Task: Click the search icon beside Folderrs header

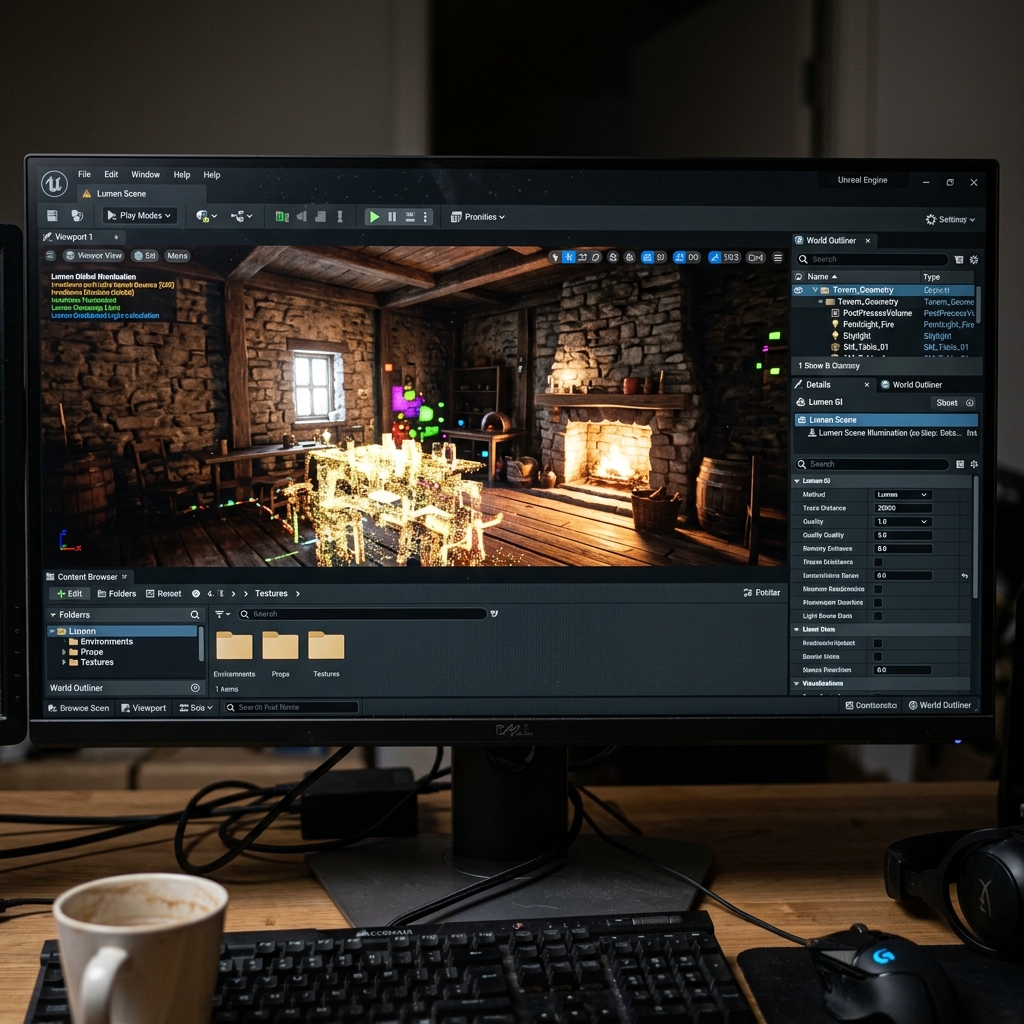Action: click(x=195, y=615)
